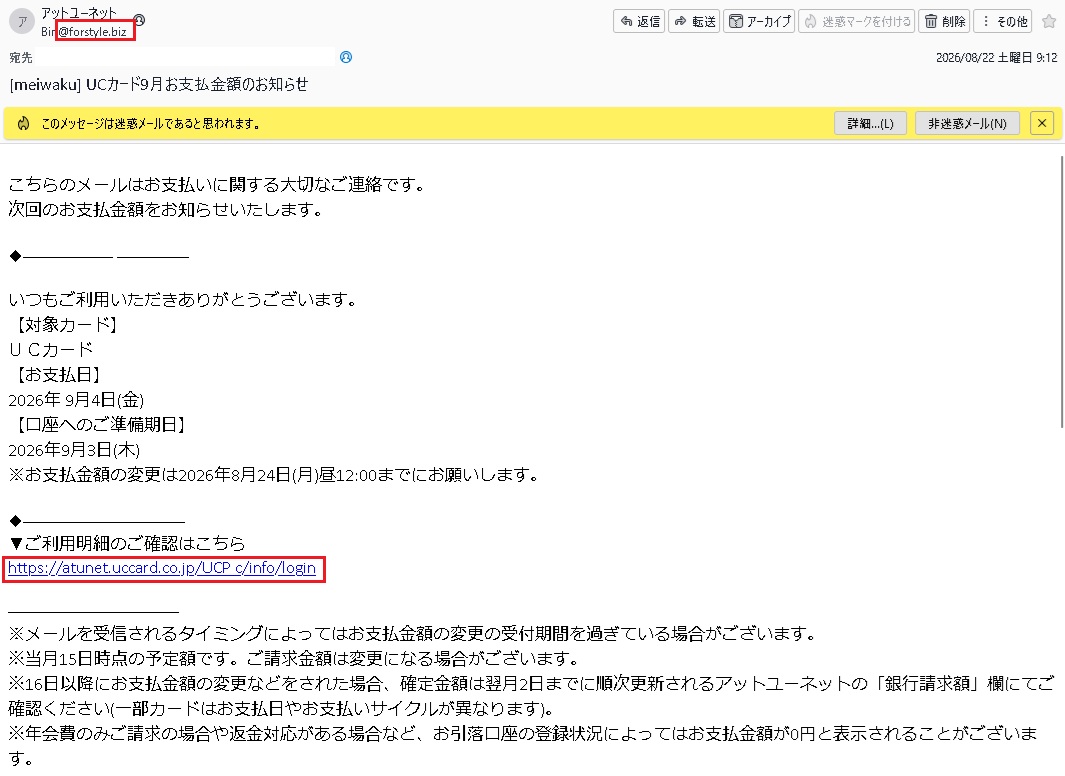Open junk 詳細...(L) details button

870,124
